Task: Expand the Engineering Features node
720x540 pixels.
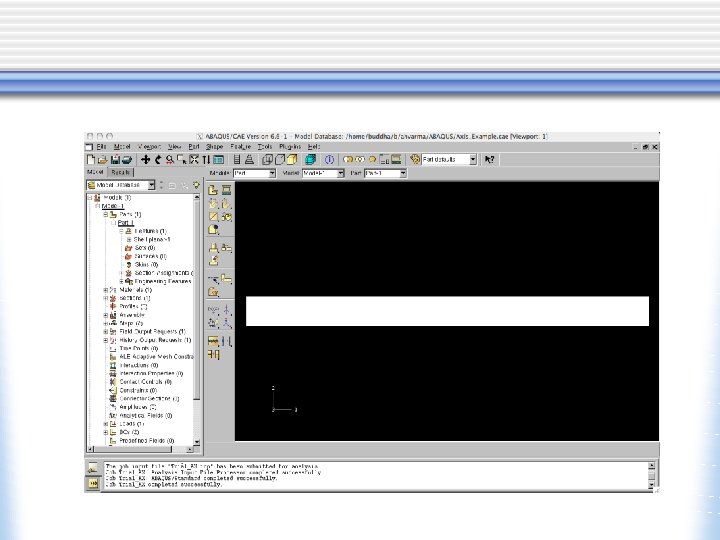Action: coord(121,281)
